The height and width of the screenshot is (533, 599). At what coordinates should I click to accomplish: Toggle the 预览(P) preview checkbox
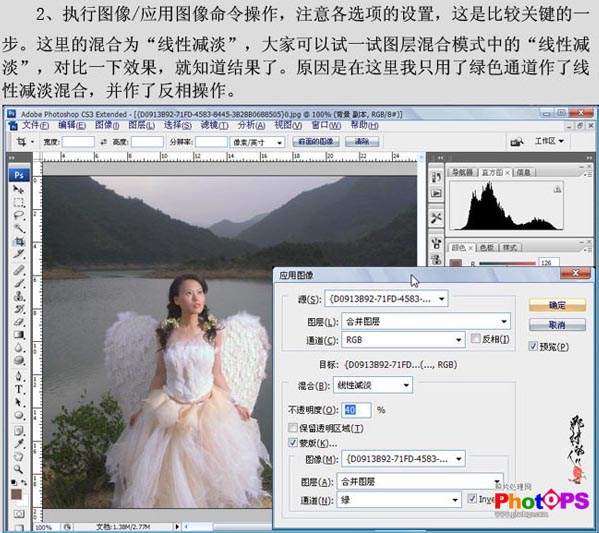click(533, 347)
